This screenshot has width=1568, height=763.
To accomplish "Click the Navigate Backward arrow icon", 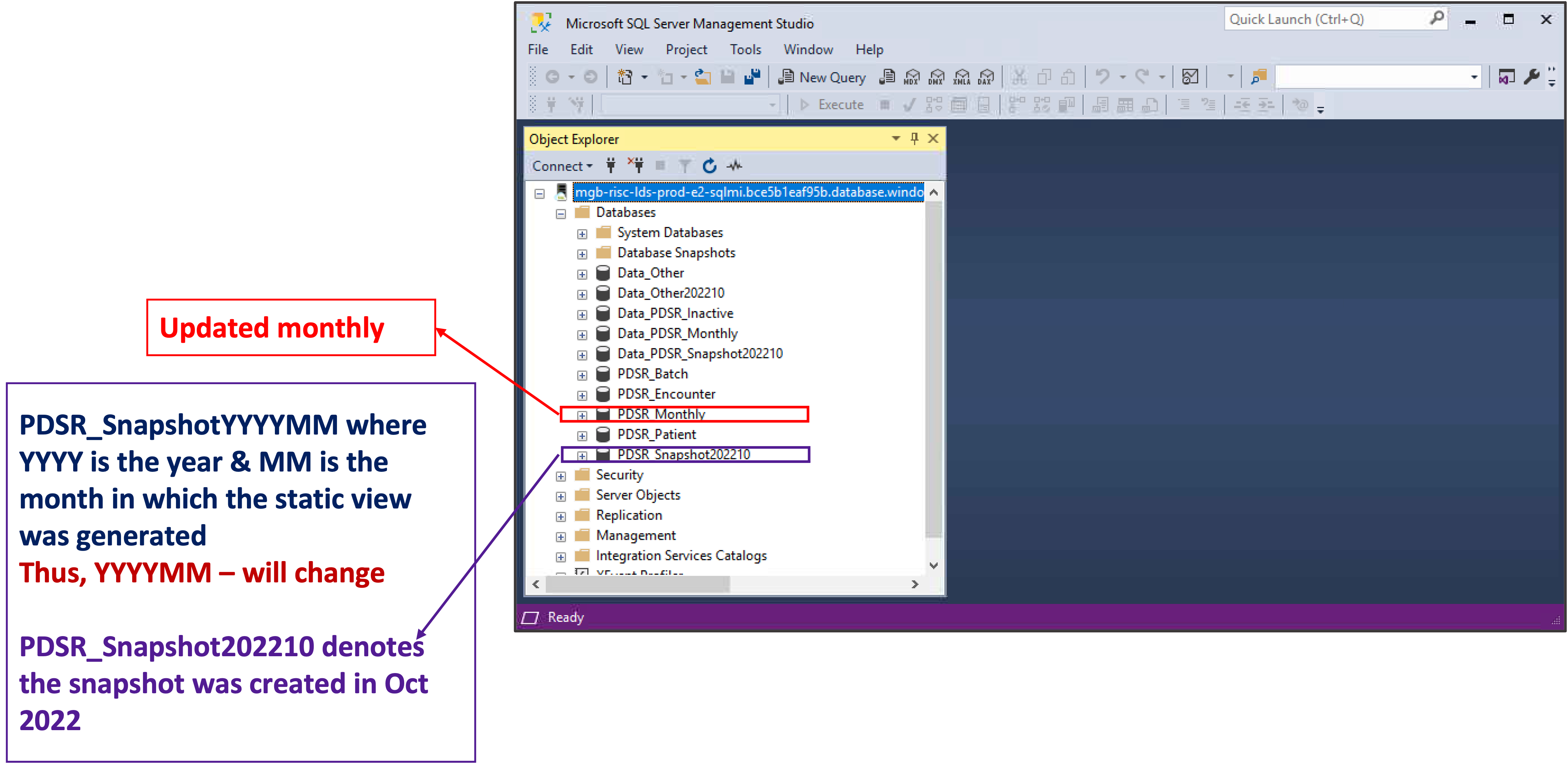I will pyautogui.click(x=553, y=77).
